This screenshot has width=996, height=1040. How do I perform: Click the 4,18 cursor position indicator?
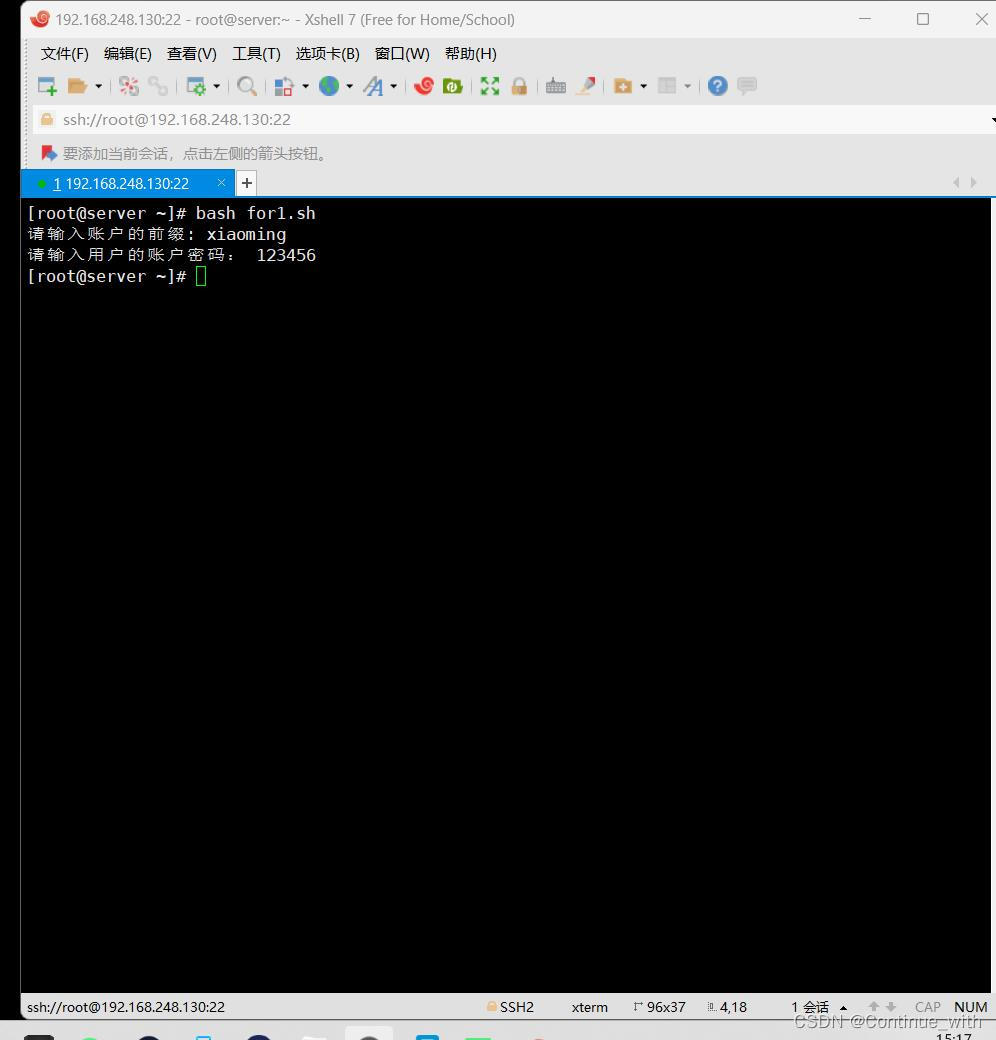pyautogui.click(x=727, y=1007)
